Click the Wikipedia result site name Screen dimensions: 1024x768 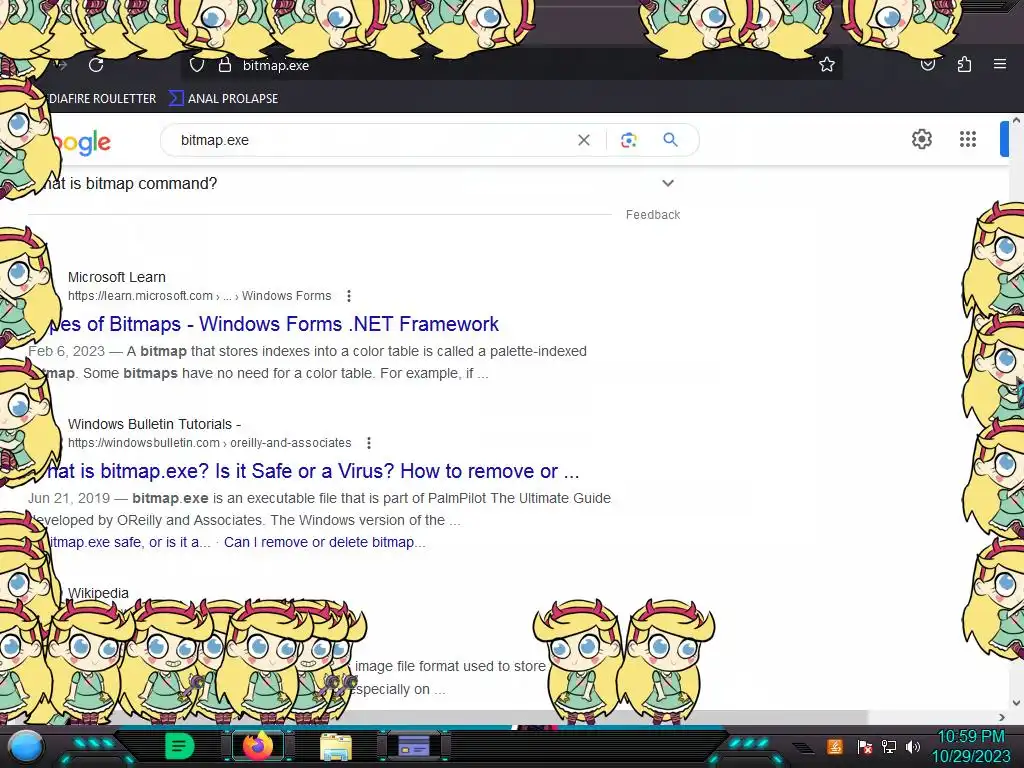click(98, 593)
